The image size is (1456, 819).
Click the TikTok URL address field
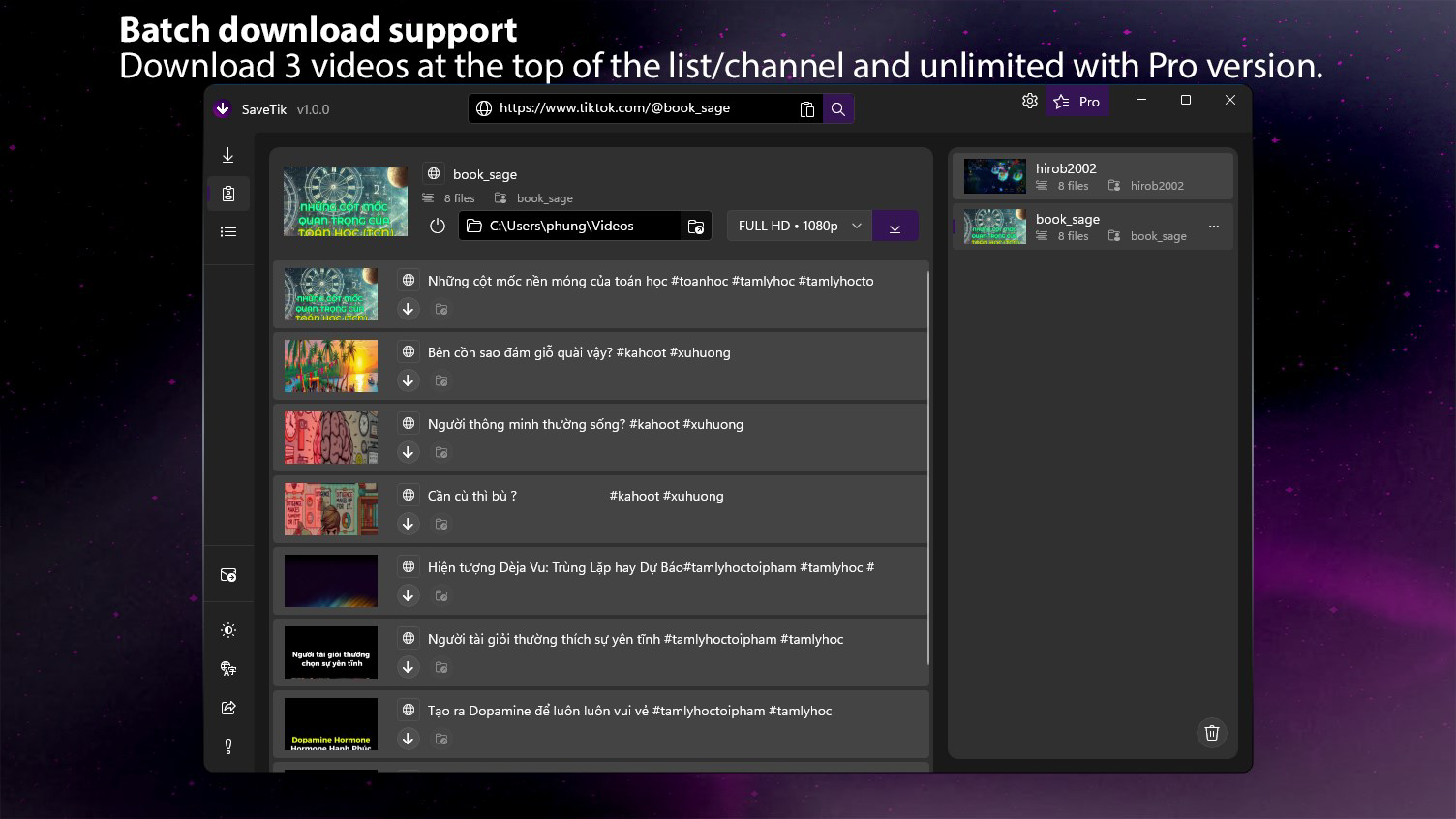click(644, 108)
